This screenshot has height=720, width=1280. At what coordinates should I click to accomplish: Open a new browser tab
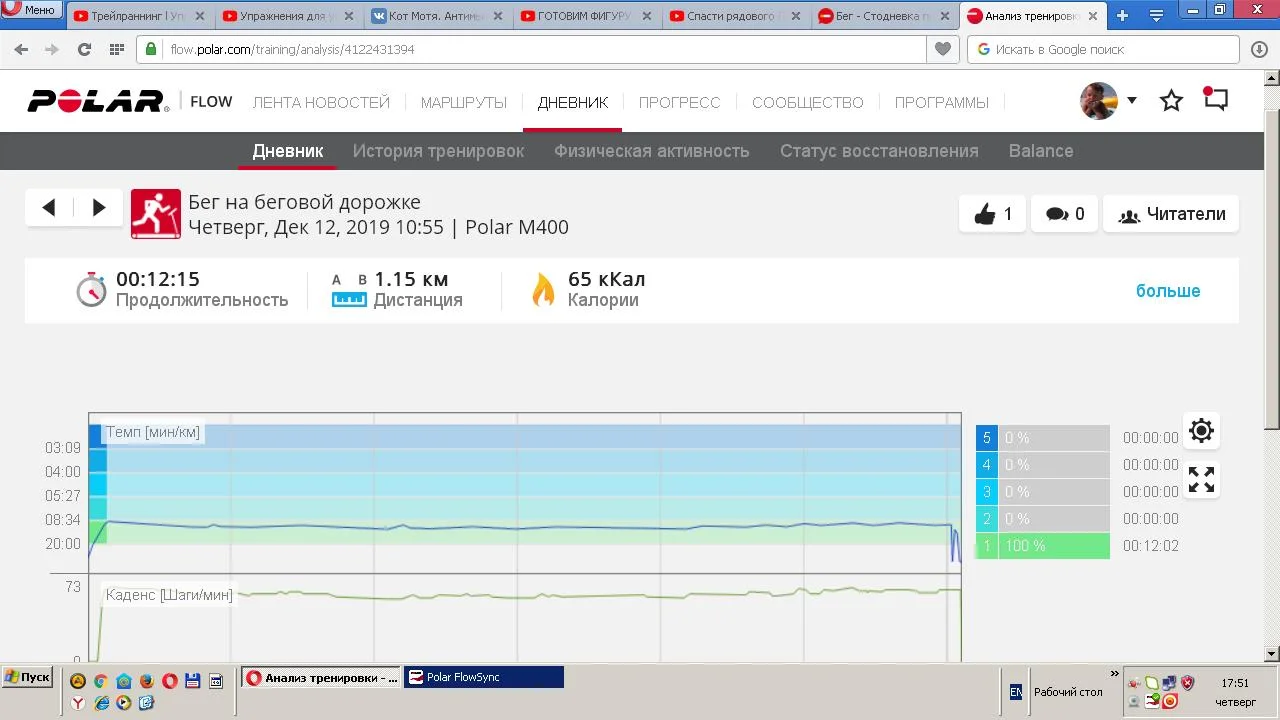[1122, 15]
